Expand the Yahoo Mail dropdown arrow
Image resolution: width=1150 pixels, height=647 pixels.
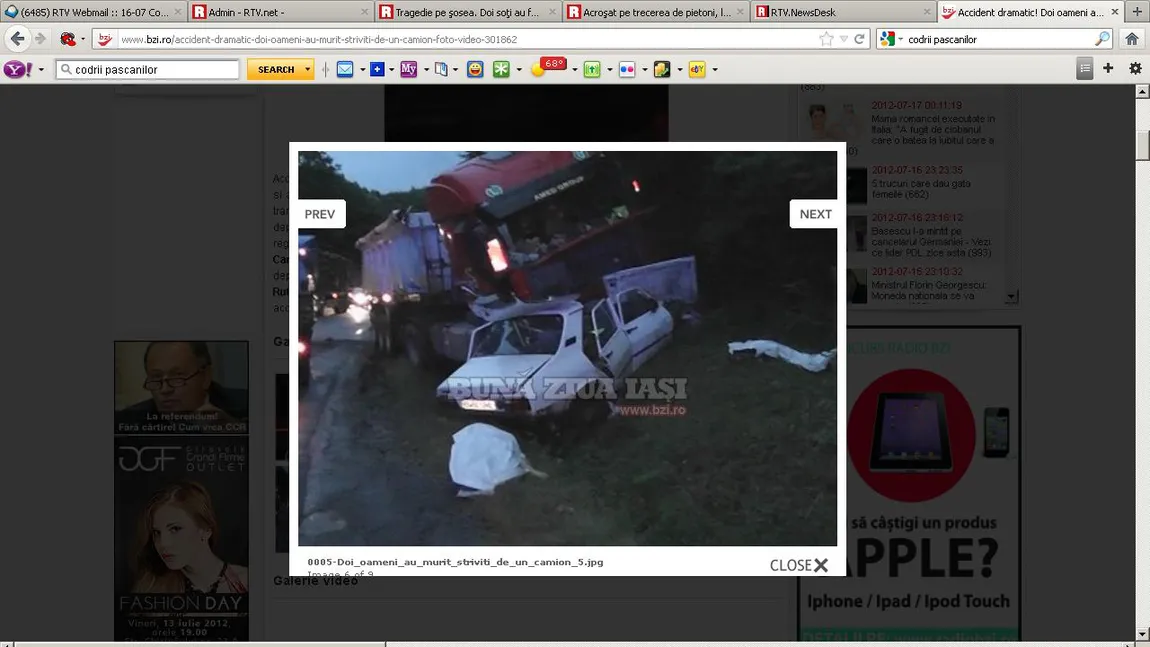point(362,70)
